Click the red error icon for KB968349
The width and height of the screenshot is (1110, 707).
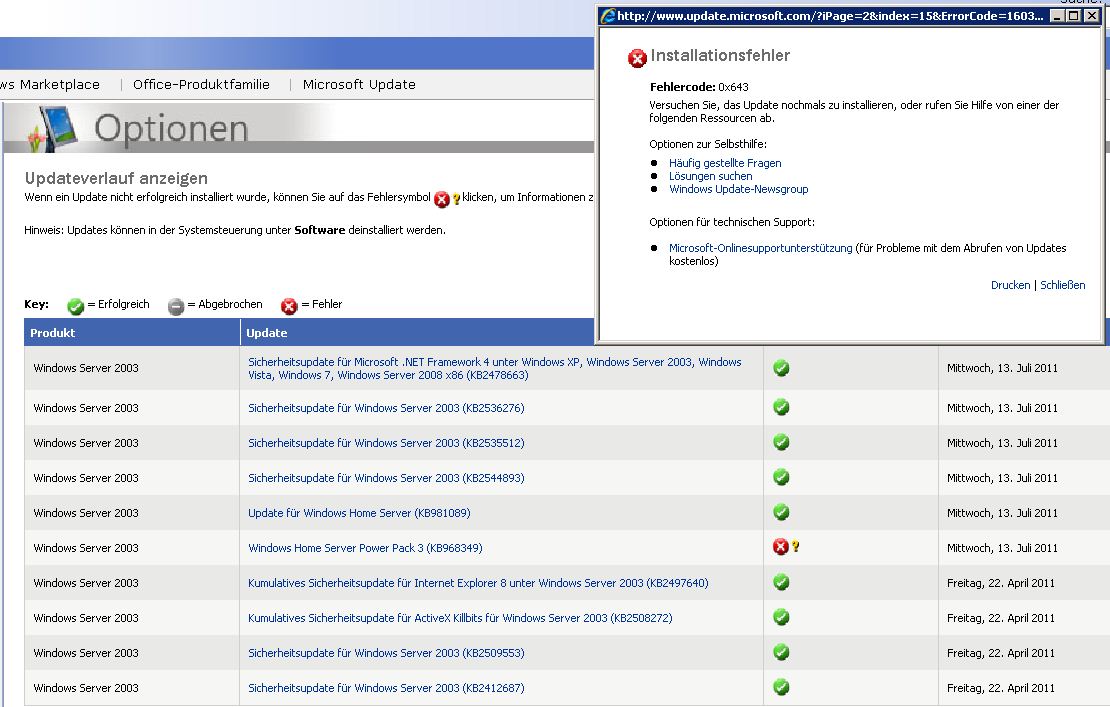coord(781,546)
